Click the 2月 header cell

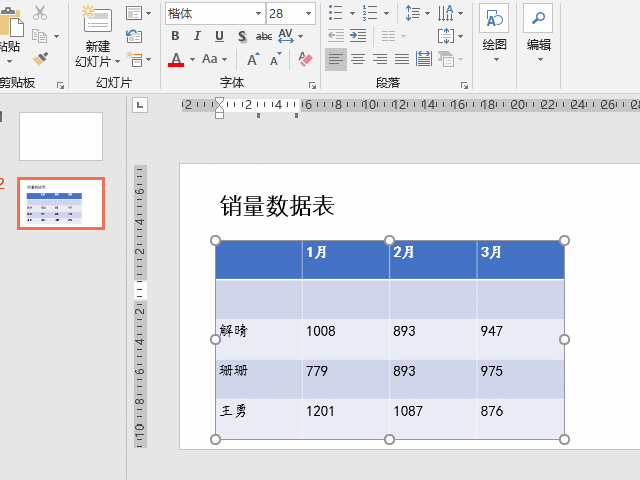(x=433, y=260)
